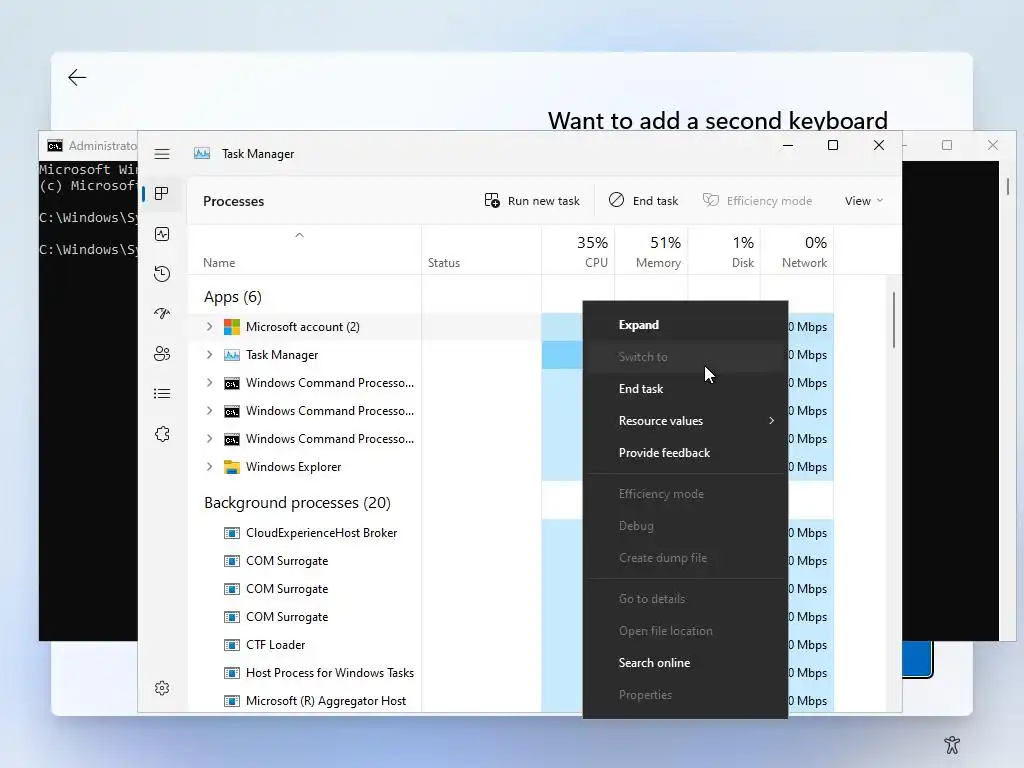Image resolution: width=1024 pixels, height=768 pixels.
Task: Choose End task in the context menu
Action: tap(685, 389)
